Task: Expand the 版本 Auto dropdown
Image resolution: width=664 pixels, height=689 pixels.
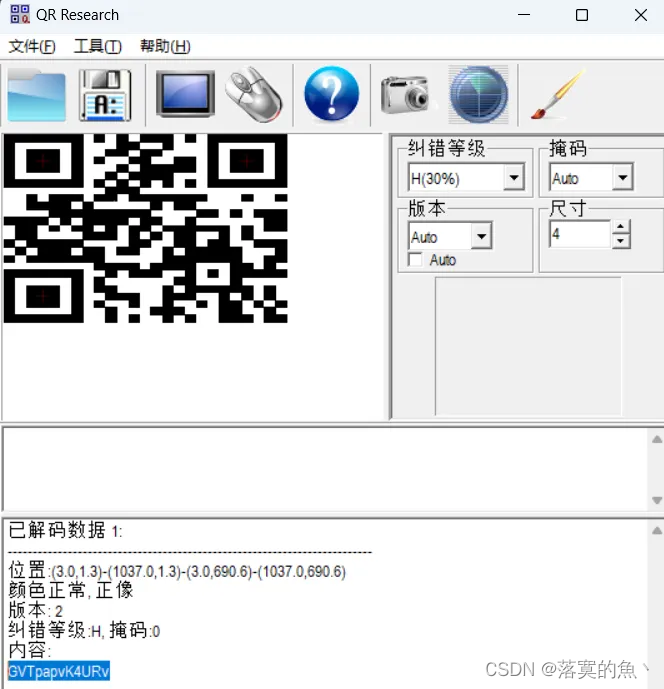Action: (481, 236)
